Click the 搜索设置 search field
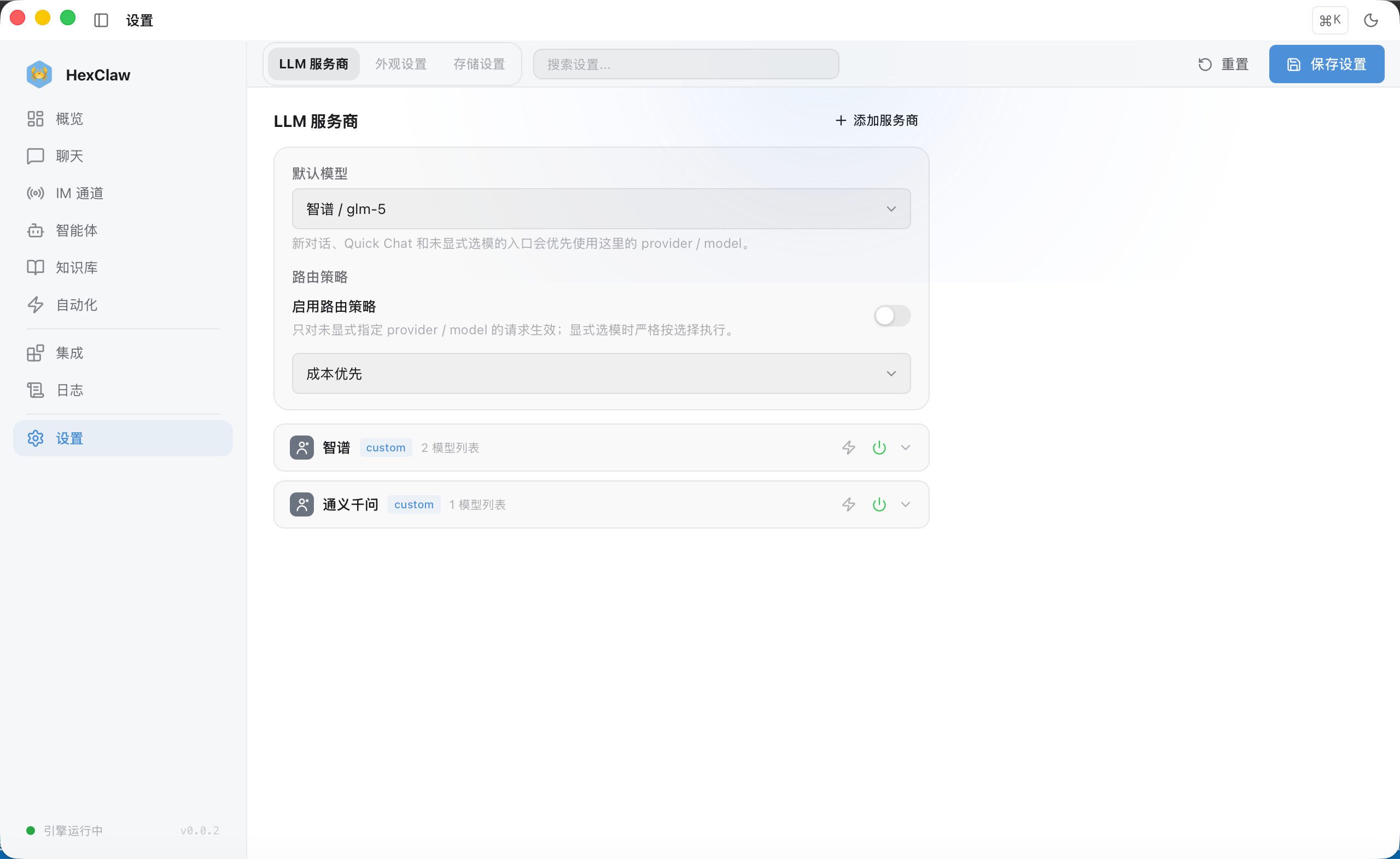This screenshot has height=859, width=1400. click(x=686, y=64)
